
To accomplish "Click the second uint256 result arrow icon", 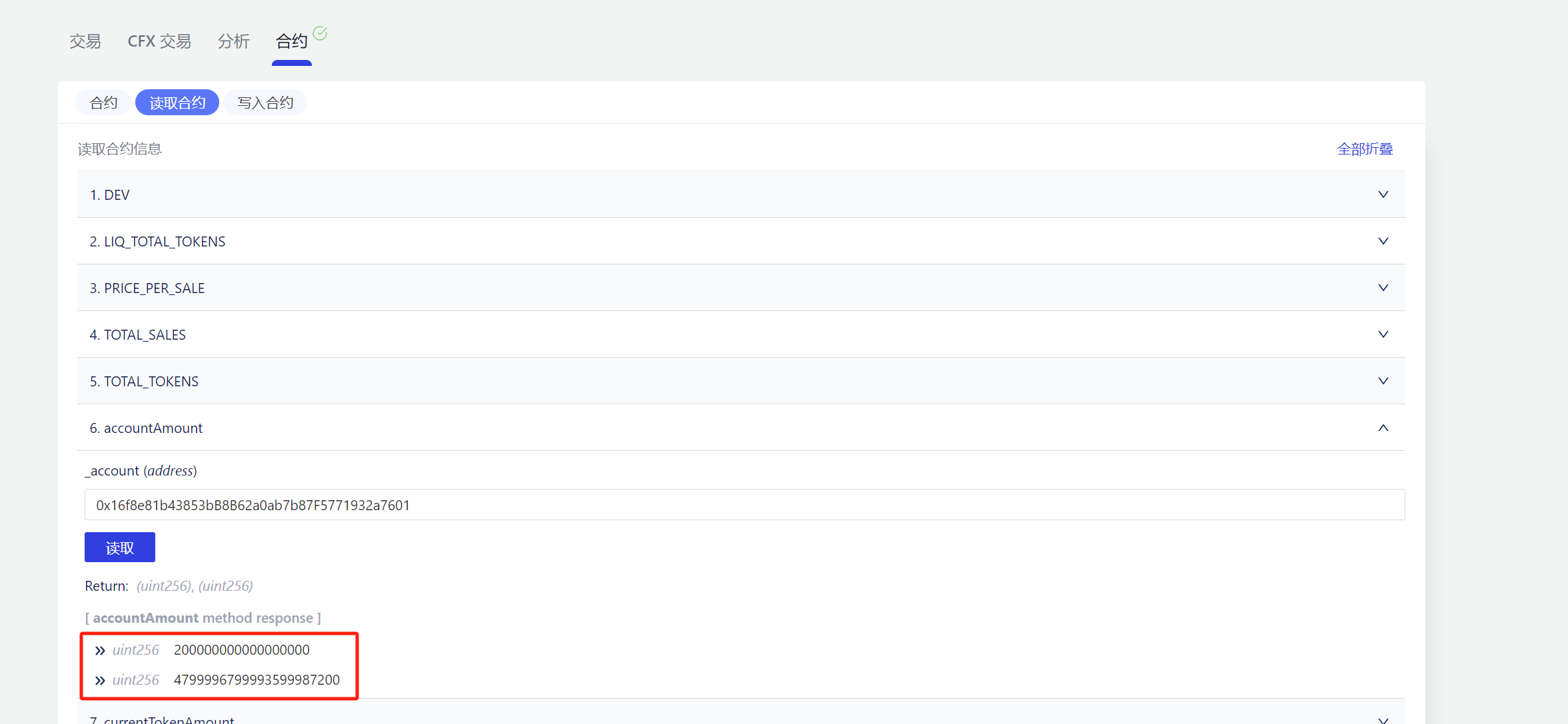I will click(100, 681).
